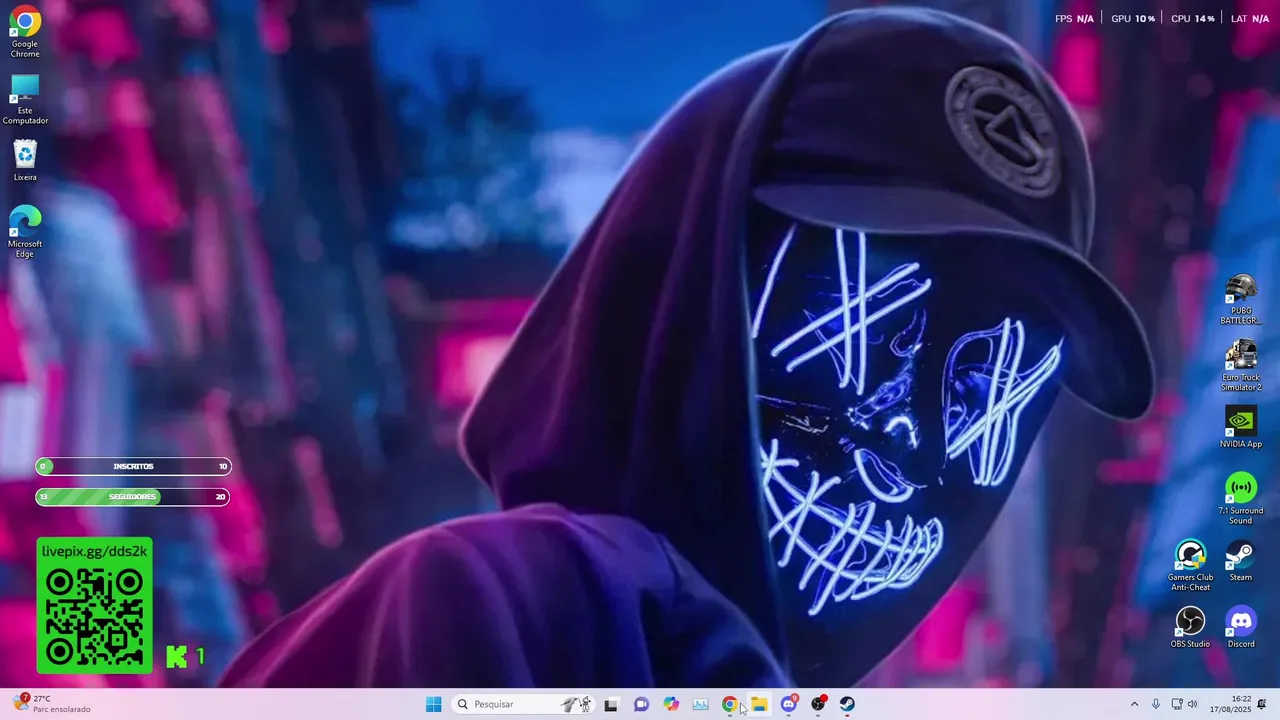Switch to Steam in the taskbar
This screenshot has width=1280, height=720.
click(847, 704)
